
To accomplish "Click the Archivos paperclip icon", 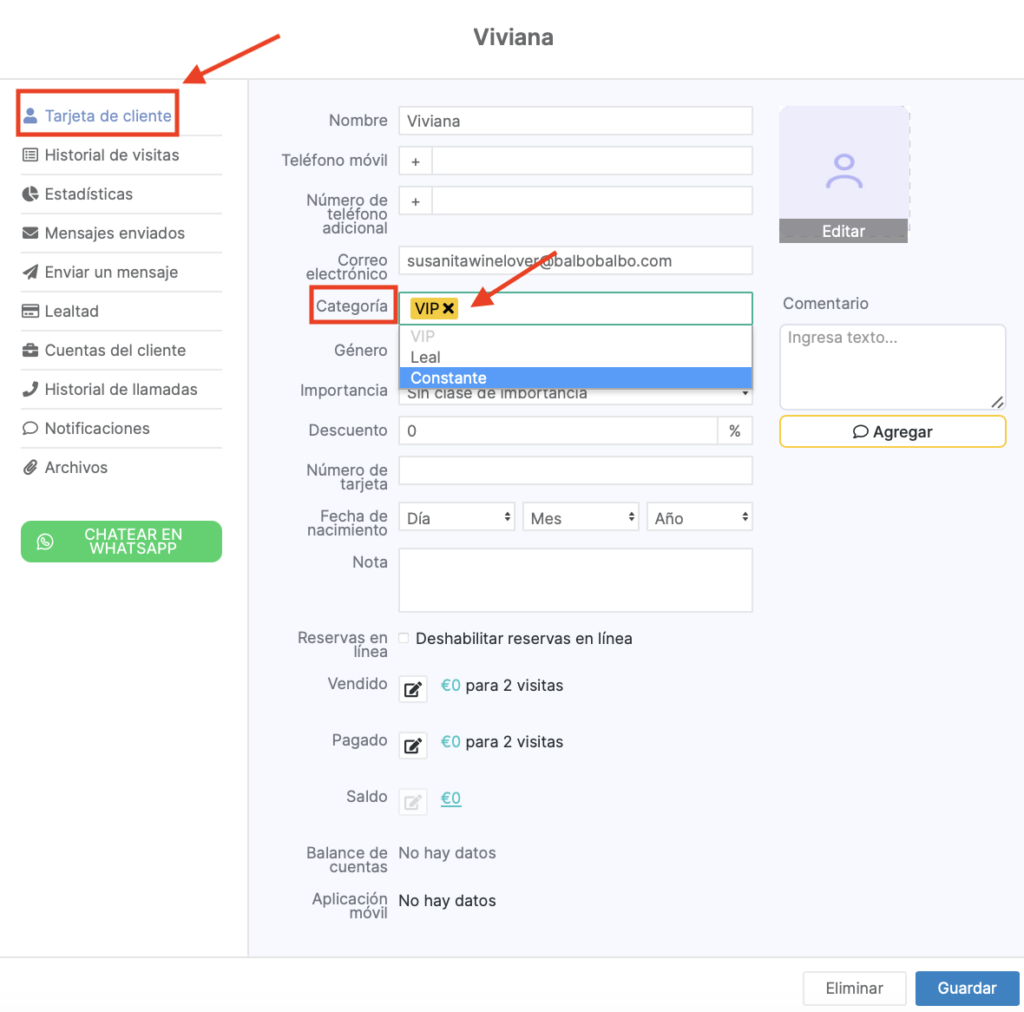I will [30, 467].
